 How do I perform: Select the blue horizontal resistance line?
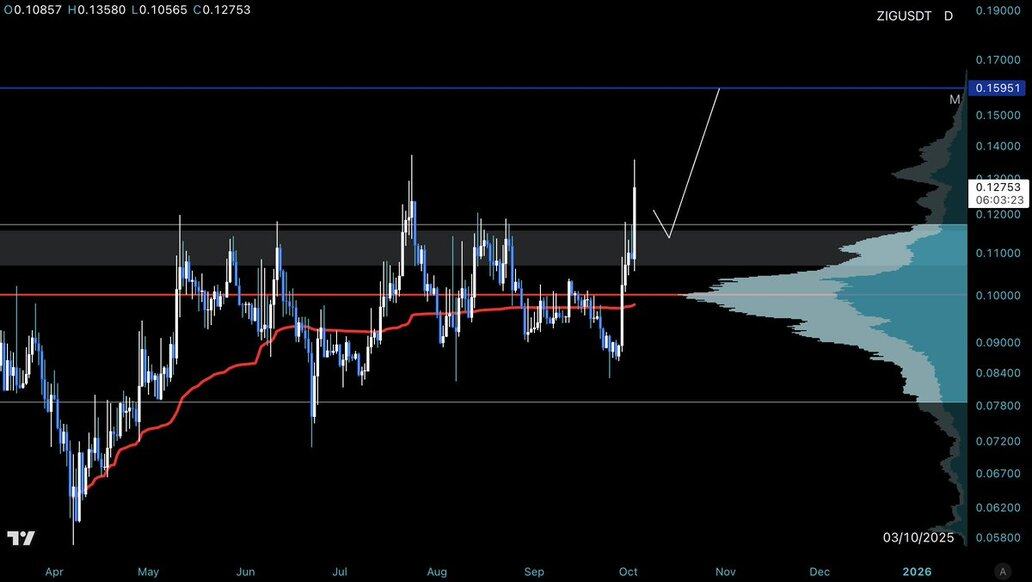click(400, 88)
